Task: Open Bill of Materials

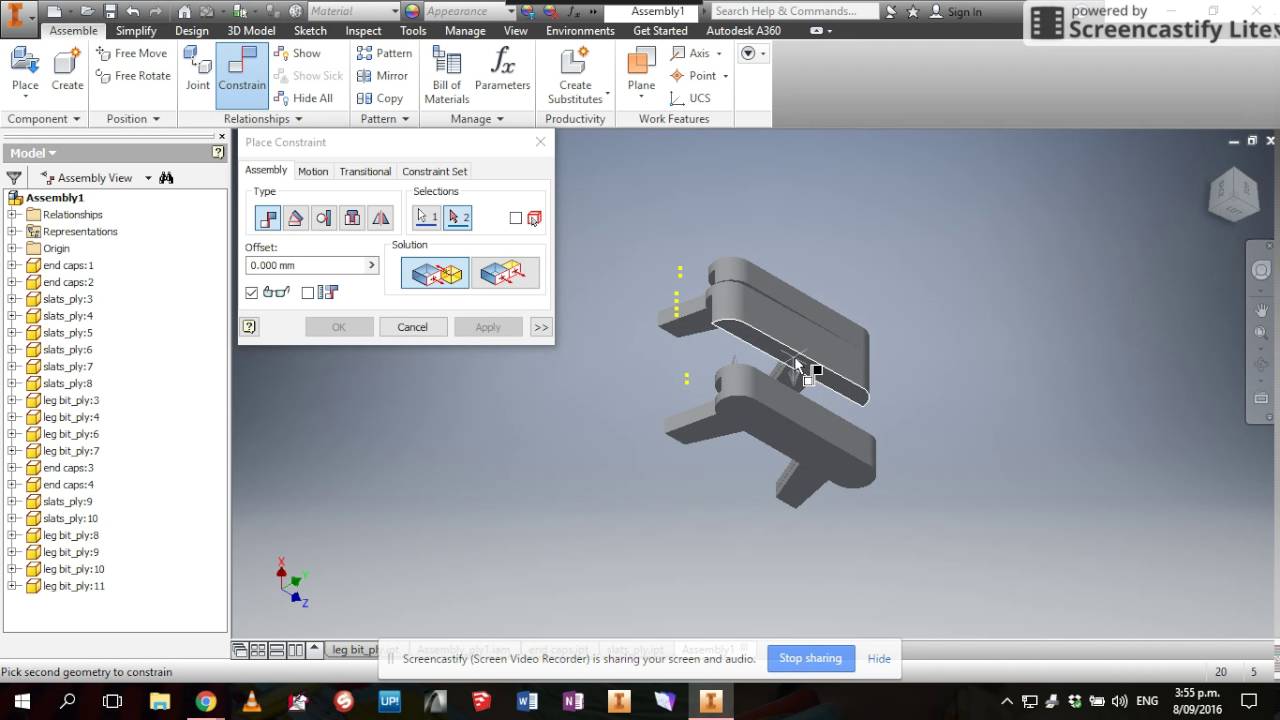Action: tap(447, 76)
